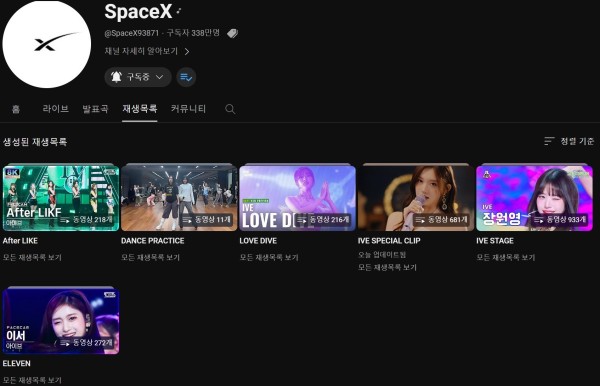Open the IVE STAGE playlist thumbnail
This screenshot has width=600, height=386.
534,198
